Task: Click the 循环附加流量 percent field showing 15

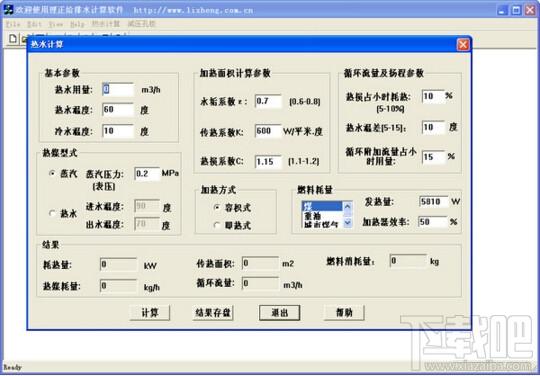Action: point(433,157)
